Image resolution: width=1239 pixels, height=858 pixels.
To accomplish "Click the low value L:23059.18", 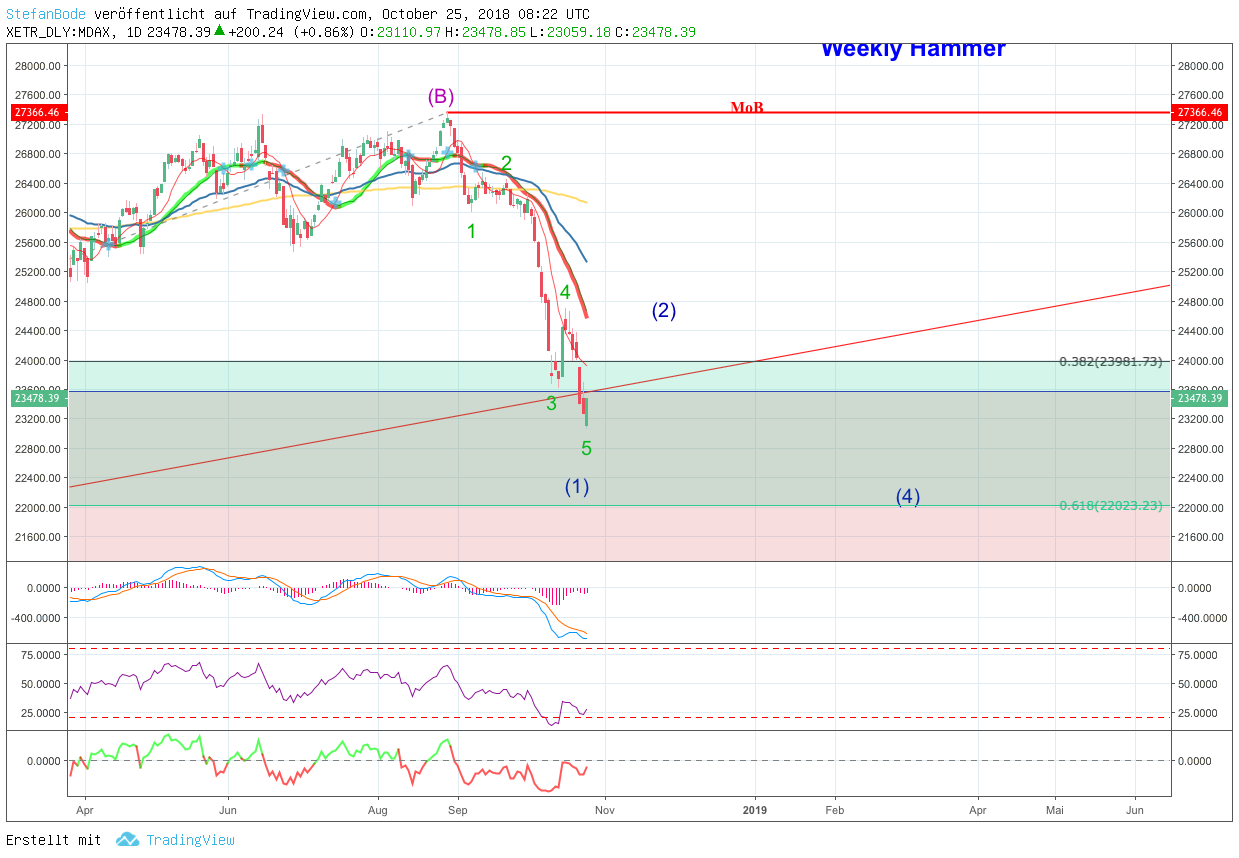I will coord(570,32).
